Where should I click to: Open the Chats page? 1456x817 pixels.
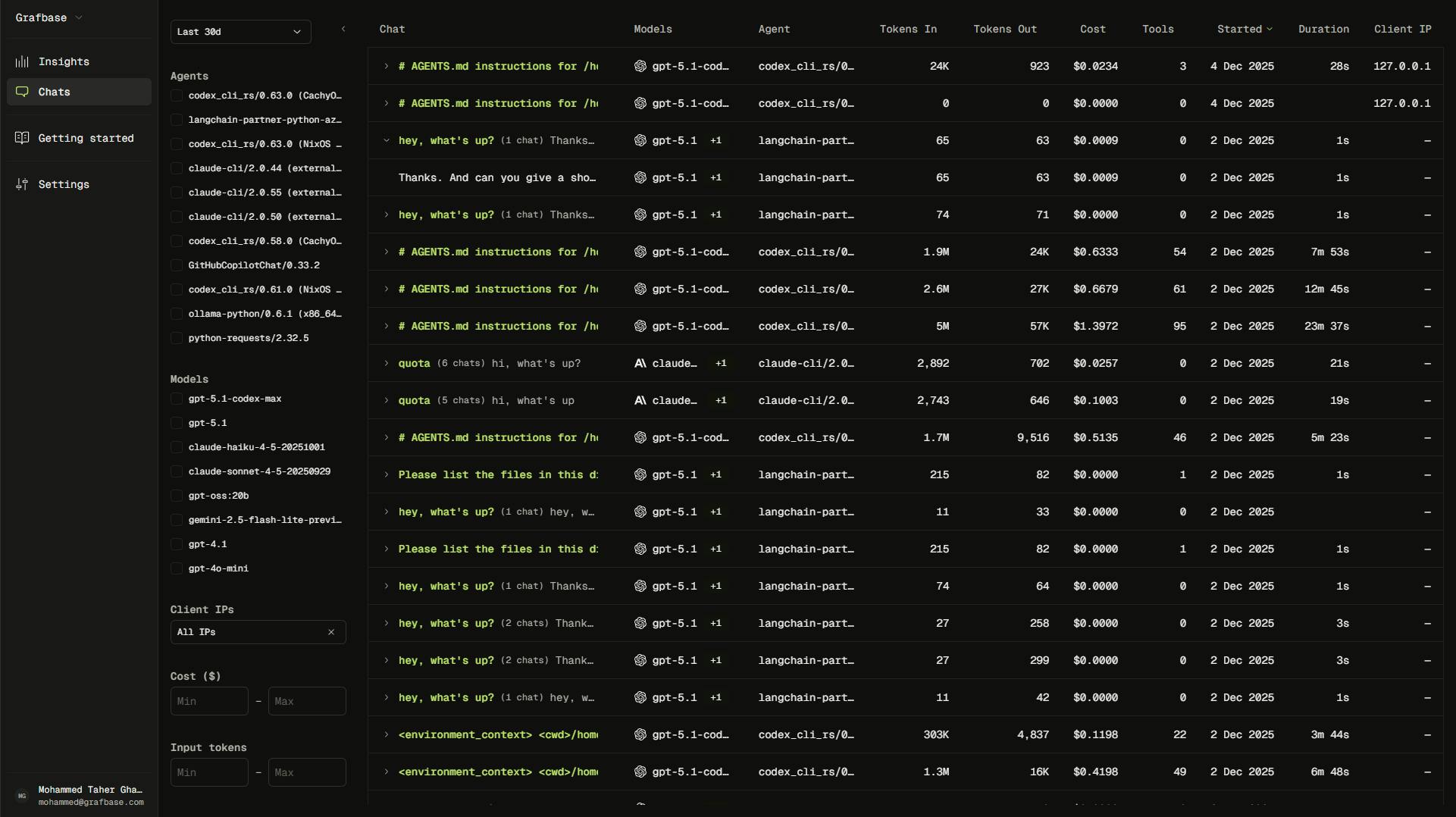click(x=79, y=92)
